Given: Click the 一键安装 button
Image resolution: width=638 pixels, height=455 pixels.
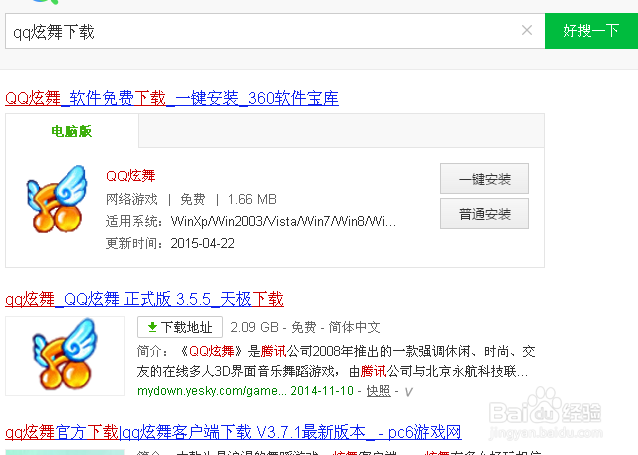Looking at the screenshot, I should [484, 179].
